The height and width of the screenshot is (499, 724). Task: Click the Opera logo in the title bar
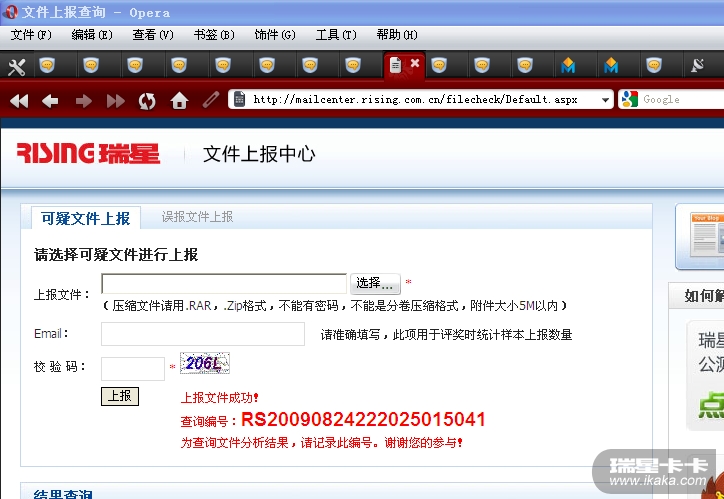coord(10,12)
